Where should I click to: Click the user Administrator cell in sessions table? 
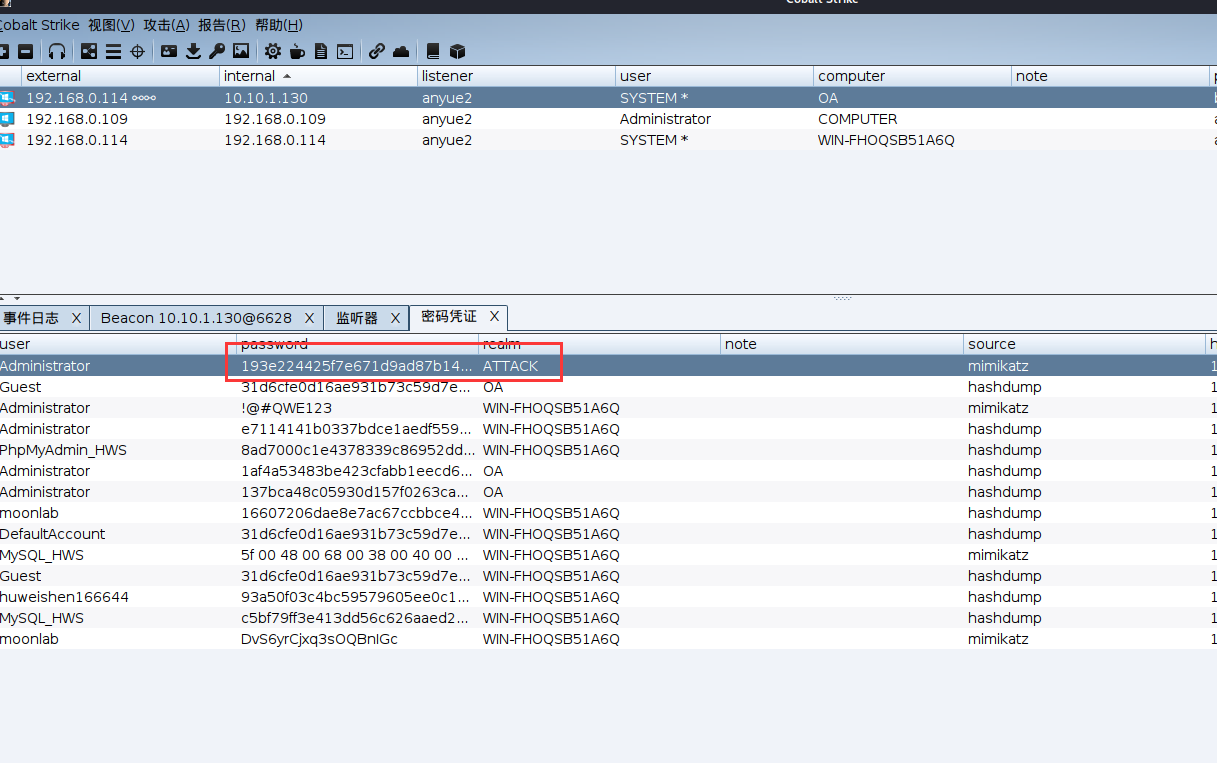(665, 119)
